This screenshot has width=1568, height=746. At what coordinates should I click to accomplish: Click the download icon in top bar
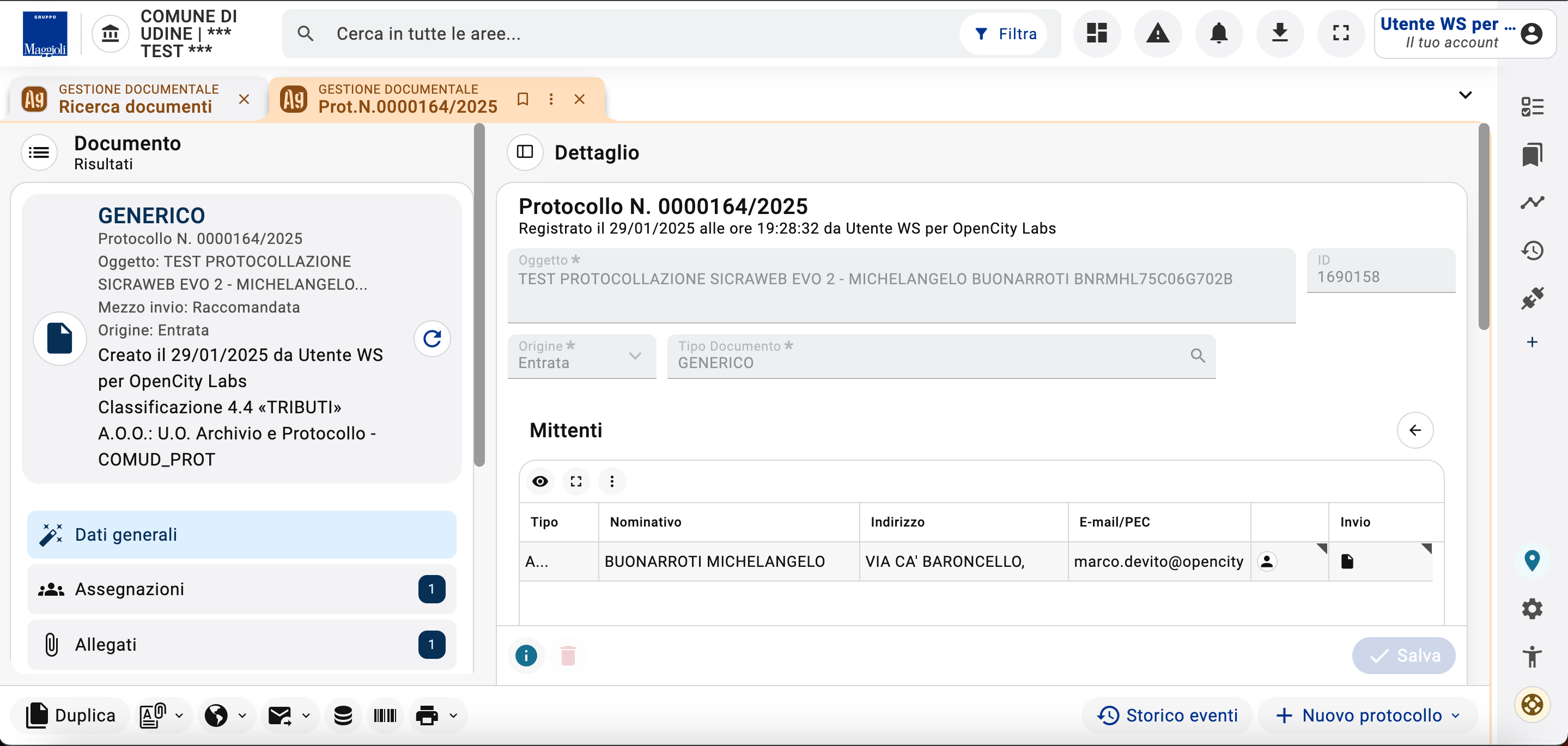pyautogui.click(x=1279, y=33)
